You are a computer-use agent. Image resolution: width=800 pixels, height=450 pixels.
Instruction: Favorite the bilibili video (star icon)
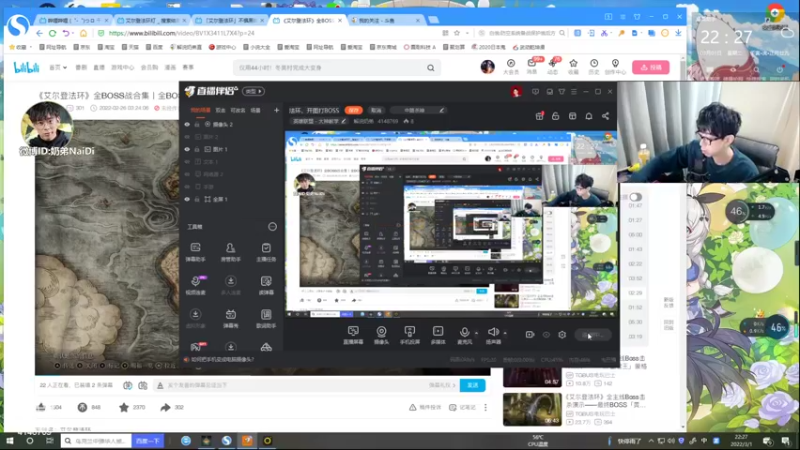tap(123, 407)
